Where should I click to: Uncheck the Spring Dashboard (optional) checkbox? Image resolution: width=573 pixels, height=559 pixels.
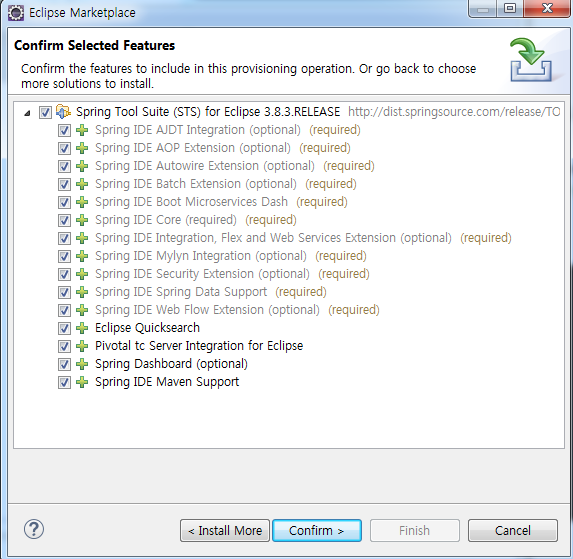pos(64,364)
